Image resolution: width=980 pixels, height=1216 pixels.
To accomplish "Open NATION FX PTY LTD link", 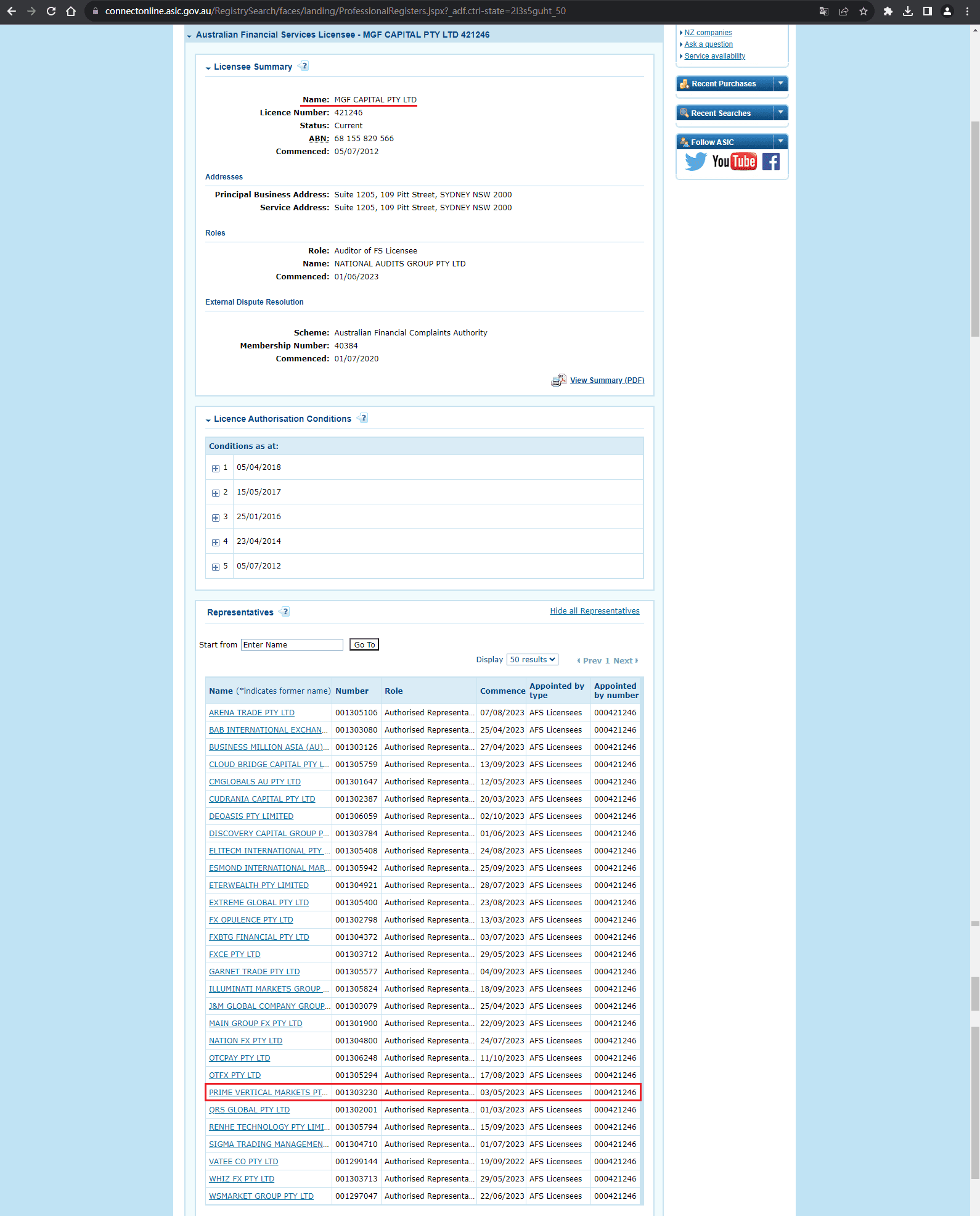I will (x=245, y=1040).
